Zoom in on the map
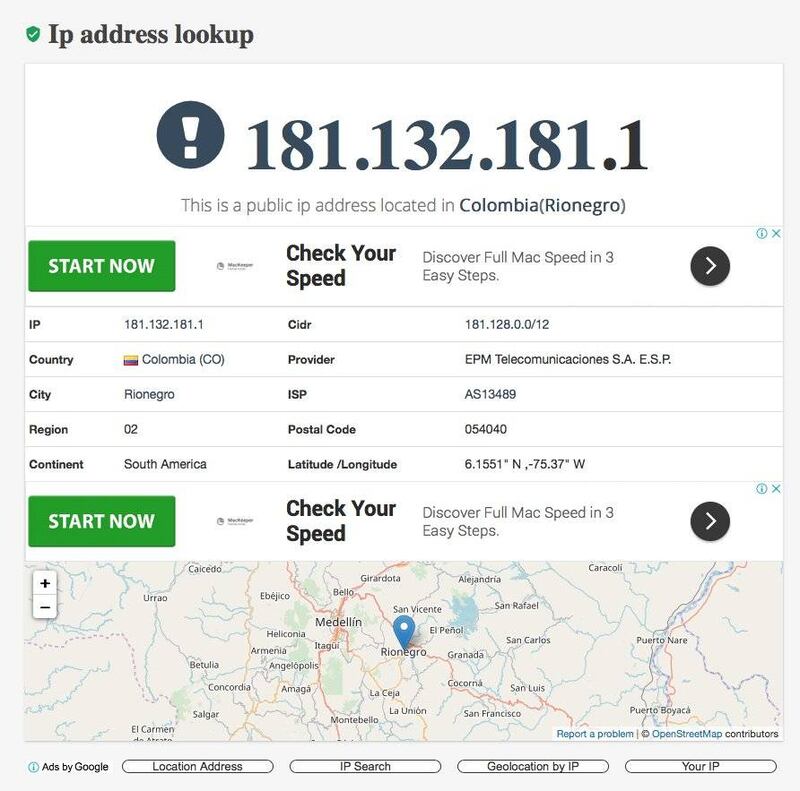Viewport: 800px width, 791px height. click(x=45, y=583)
